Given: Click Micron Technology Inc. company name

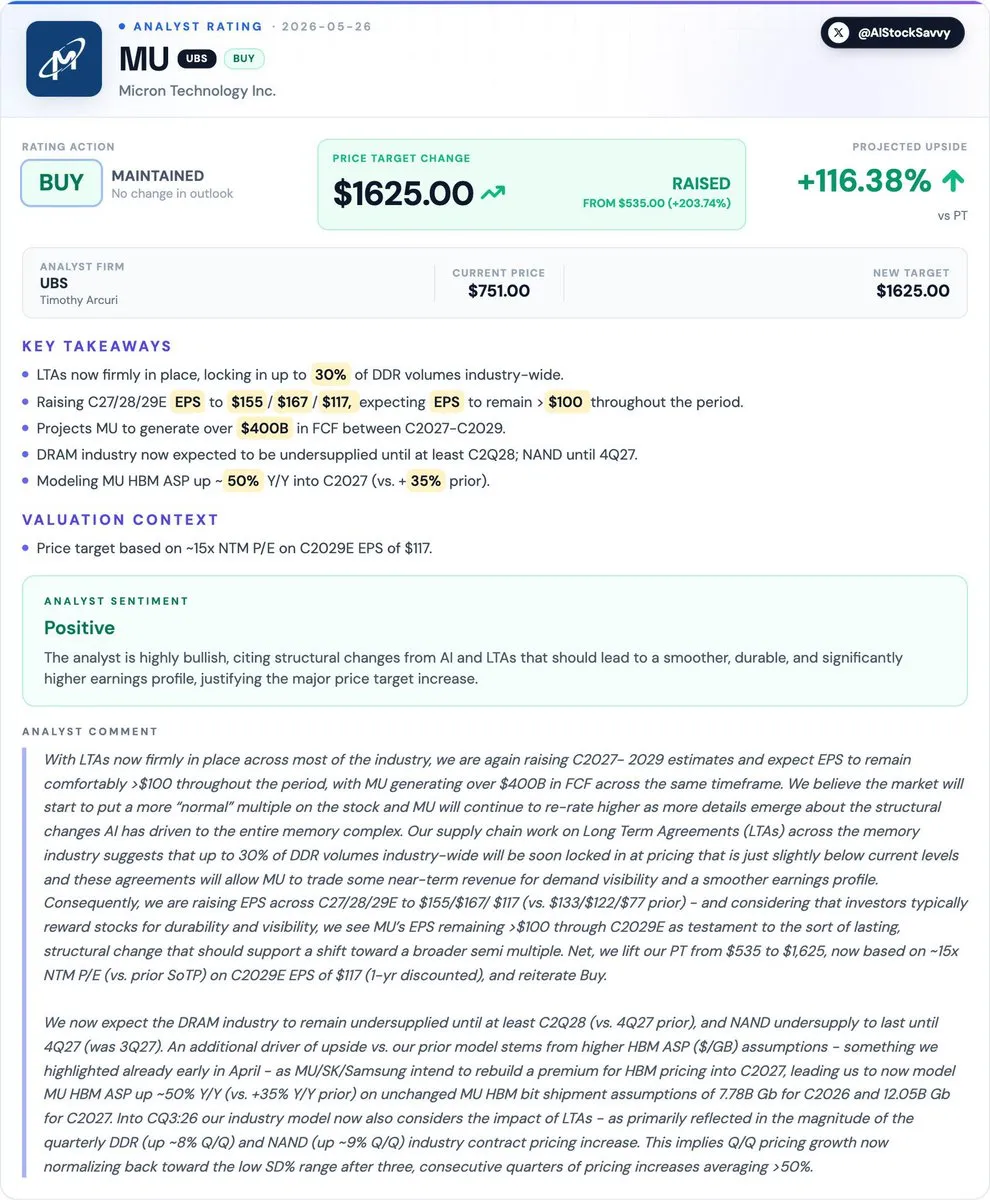Looking at the screenshot, I should [197, 91].
